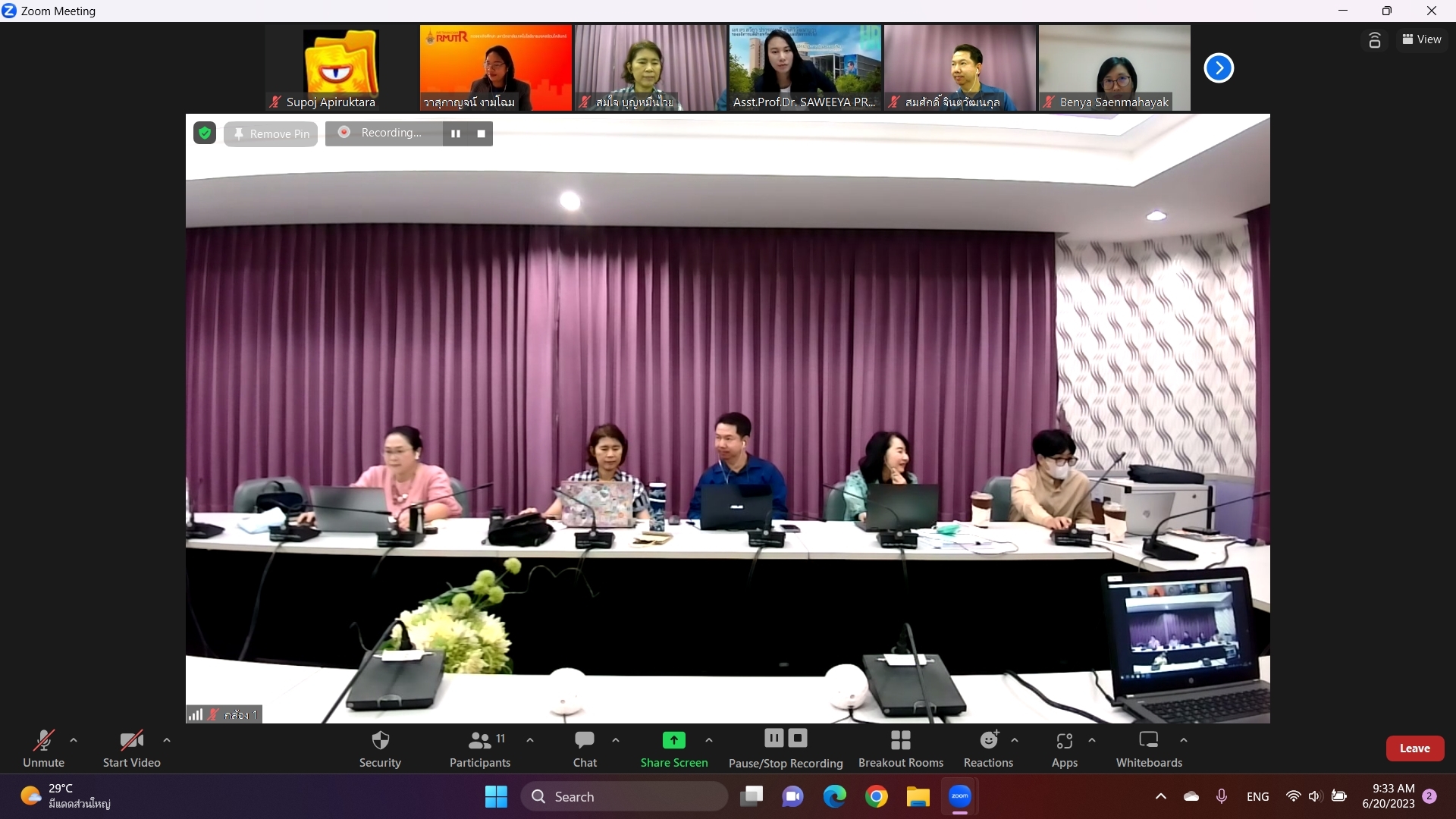
Task: Open Windows Start menu
Action: coord(496,796)
